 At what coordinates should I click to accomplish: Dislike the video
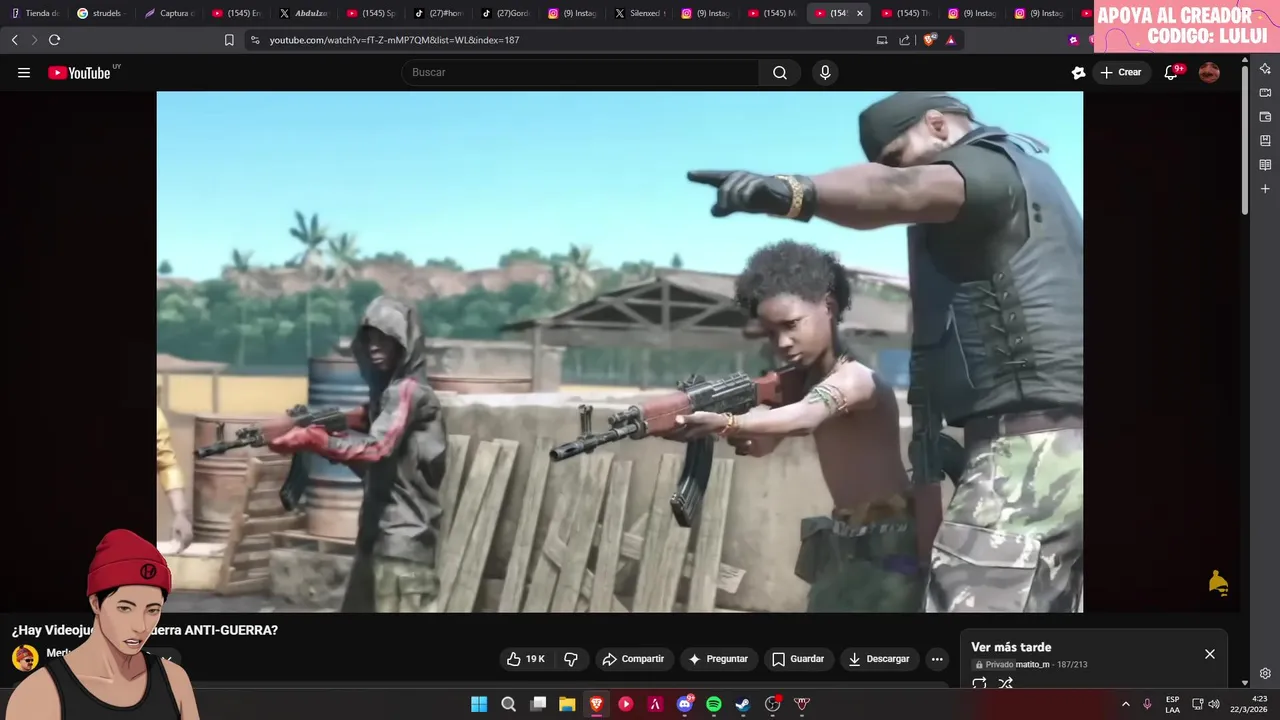pyautogui.click(x=571, y=659)
